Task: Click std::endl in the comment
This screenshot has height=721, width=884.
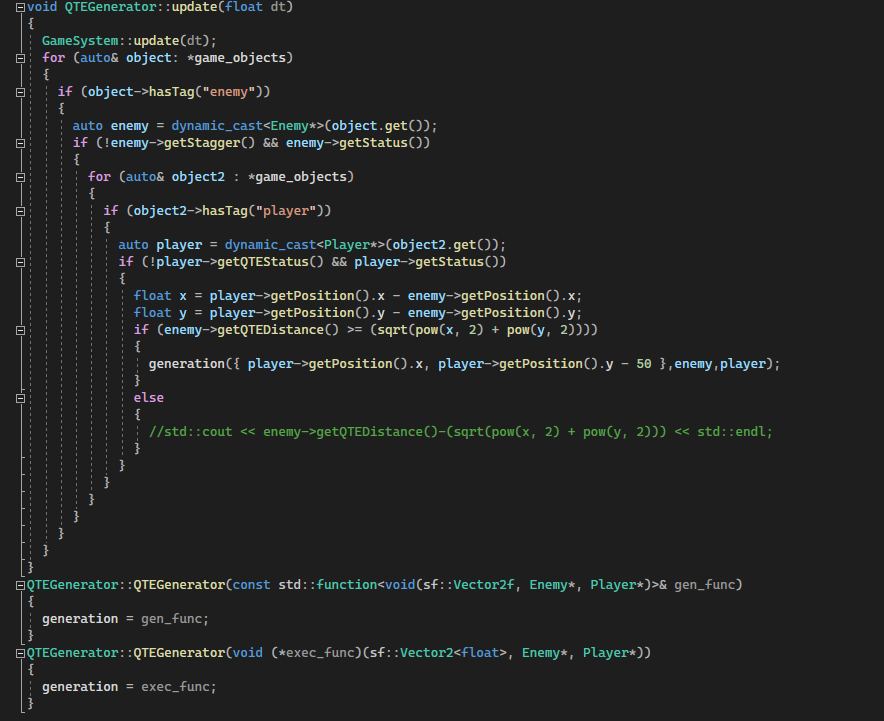Action: coord(731,432)
